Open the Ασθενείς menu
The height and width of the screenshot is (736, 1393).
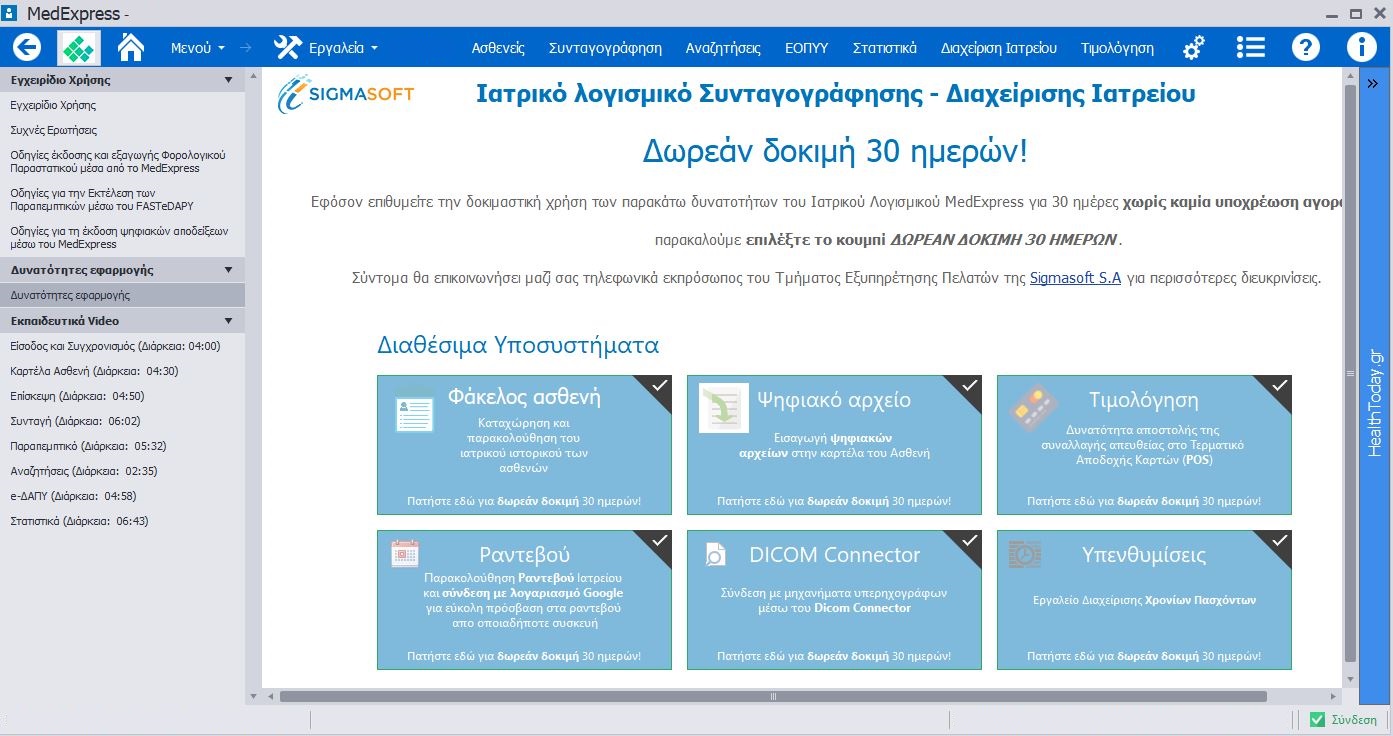tap(498, 48)
